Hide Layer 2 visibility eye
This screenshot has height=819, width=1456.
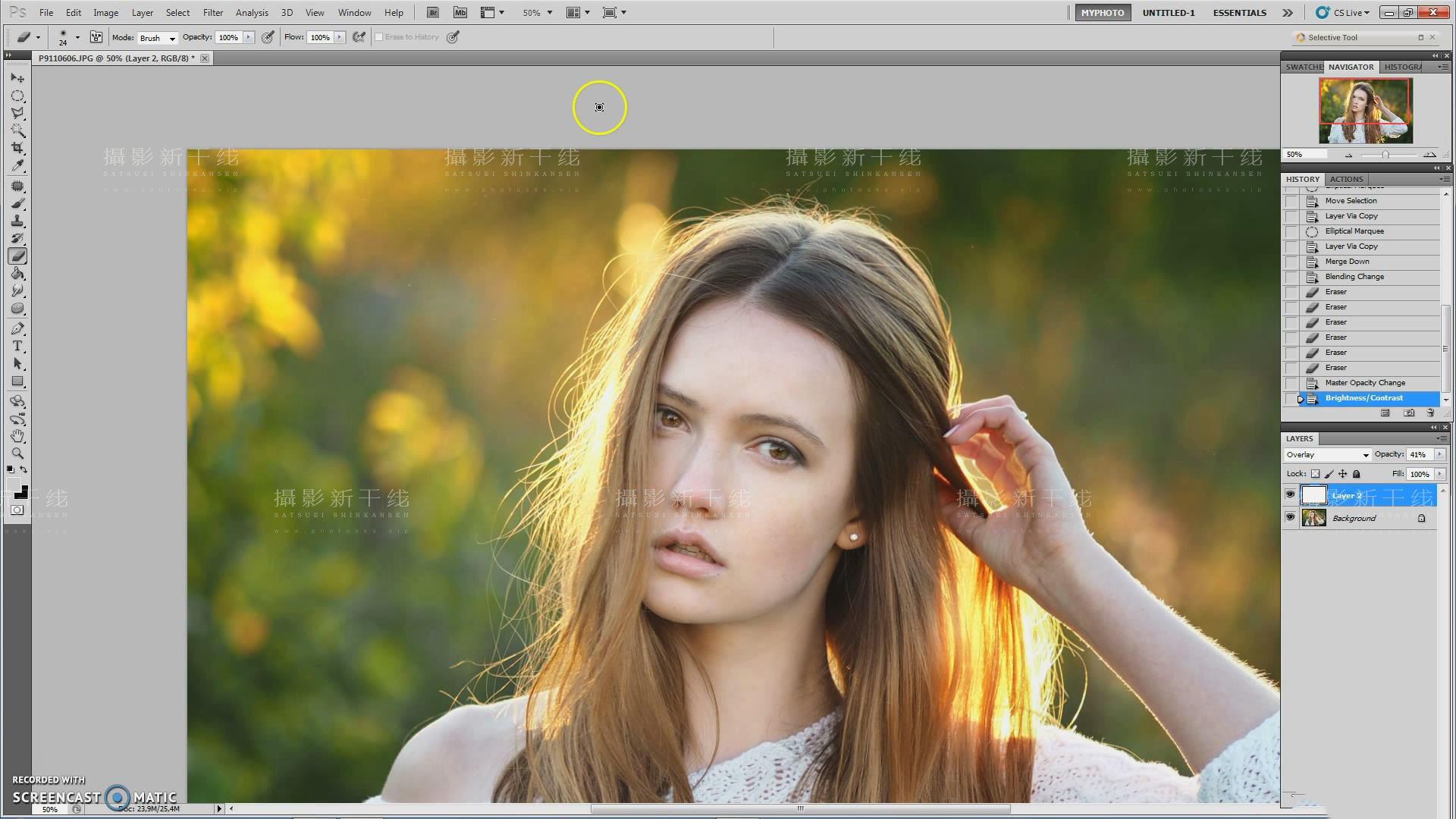pyautogui.click(x=1290, y=495)
